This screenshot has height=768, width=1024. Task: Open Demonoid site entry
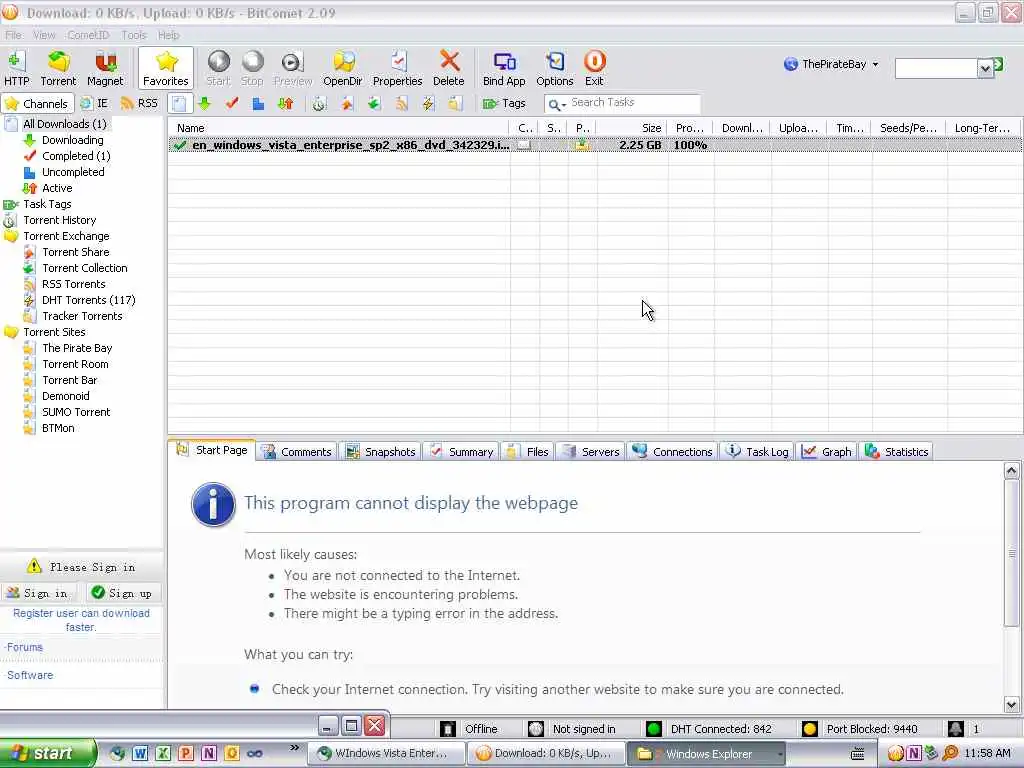point(65,396)
